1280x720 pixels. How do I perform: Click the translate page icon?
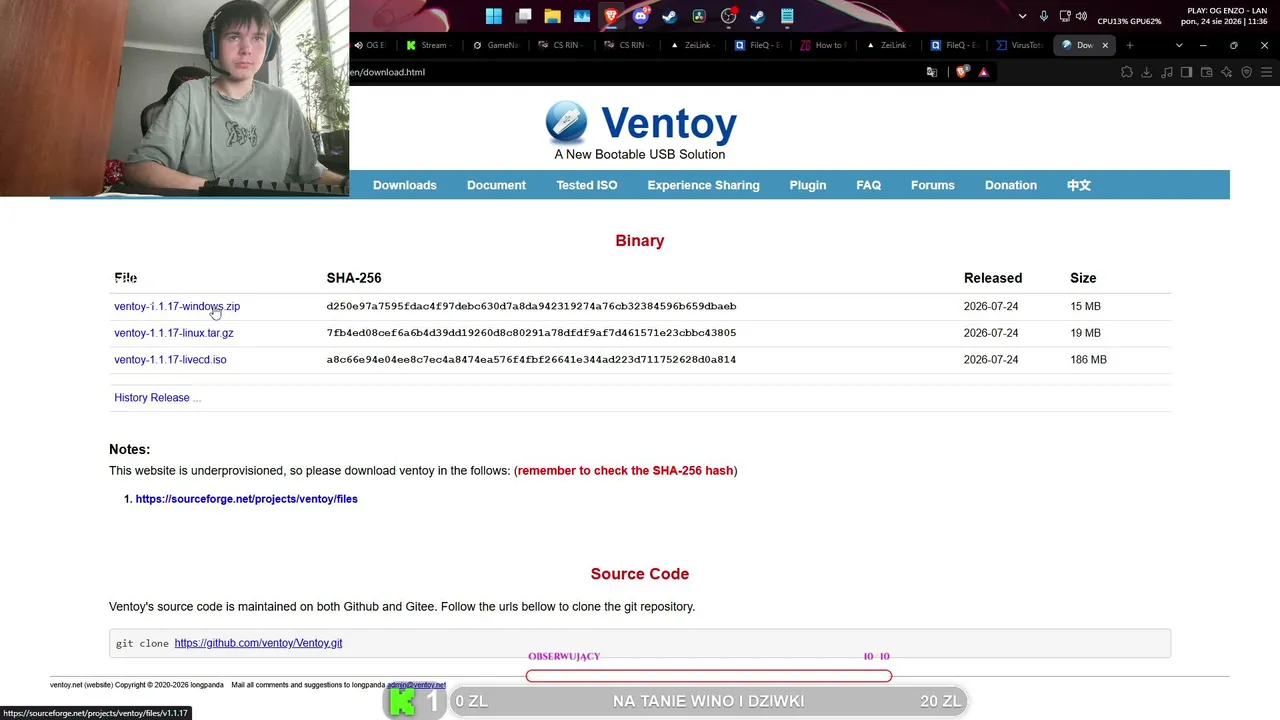click(x=932, y=72)
